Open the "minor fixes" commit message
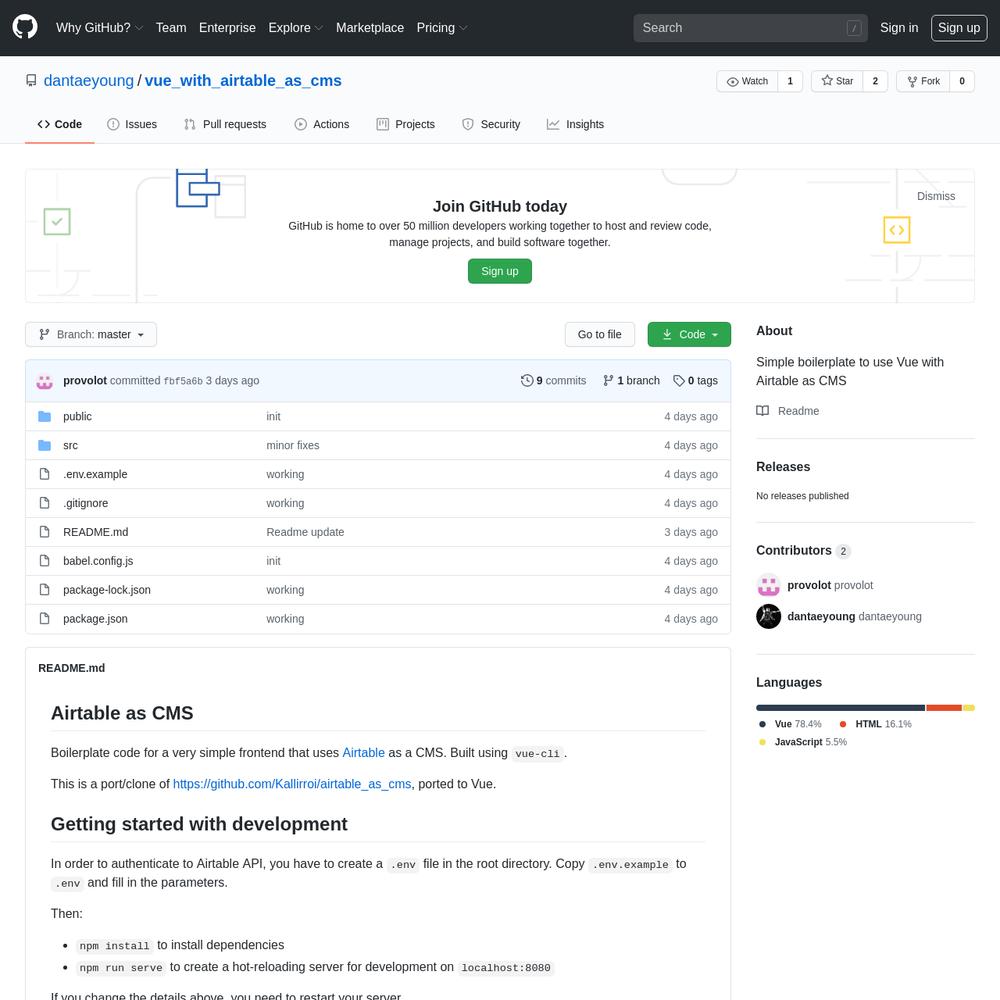Image resolution: width=1000 pixels, height=1000 pixels. (293, 445)
